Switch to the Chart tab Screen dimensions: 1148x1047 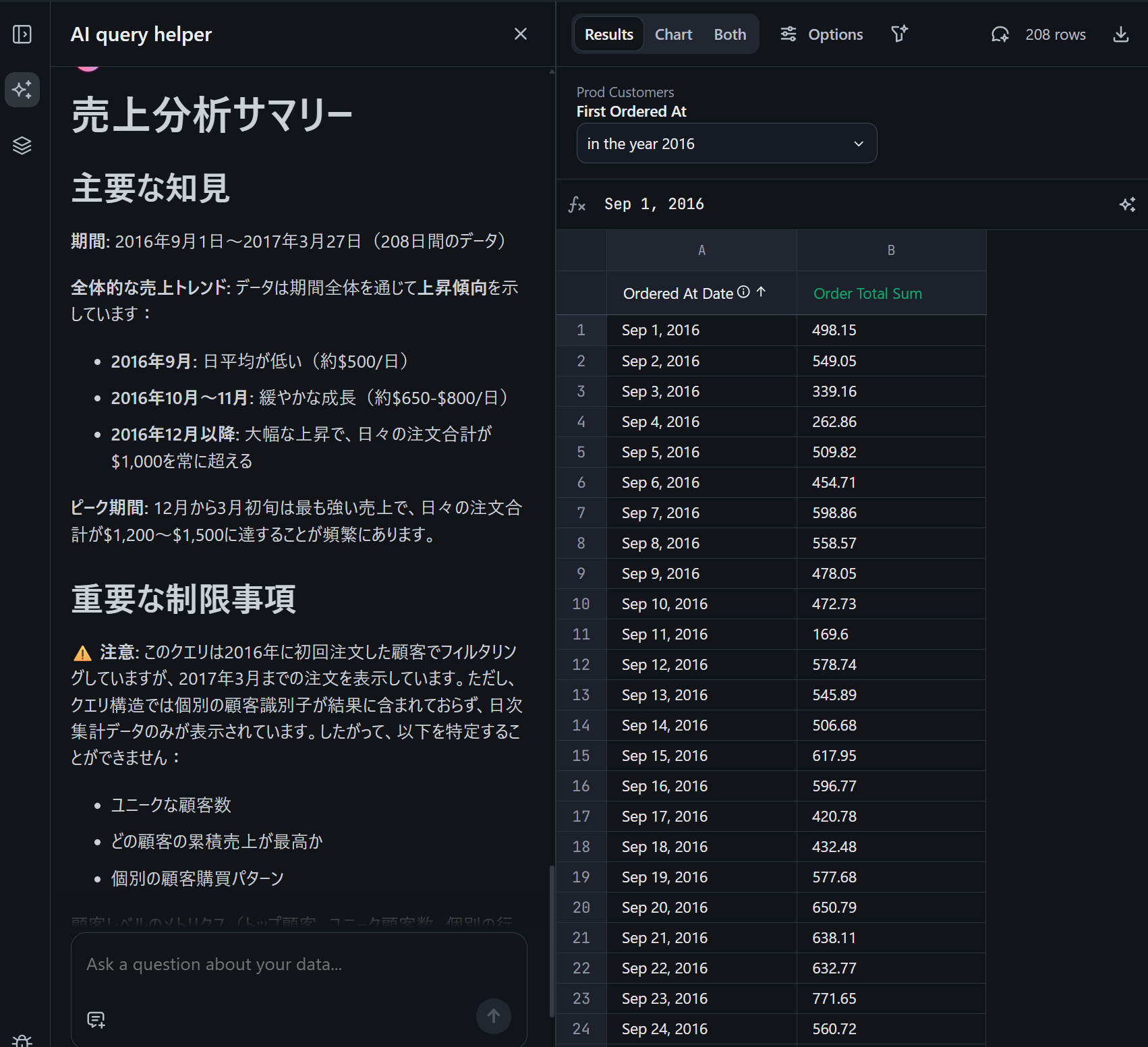(673, 34)
